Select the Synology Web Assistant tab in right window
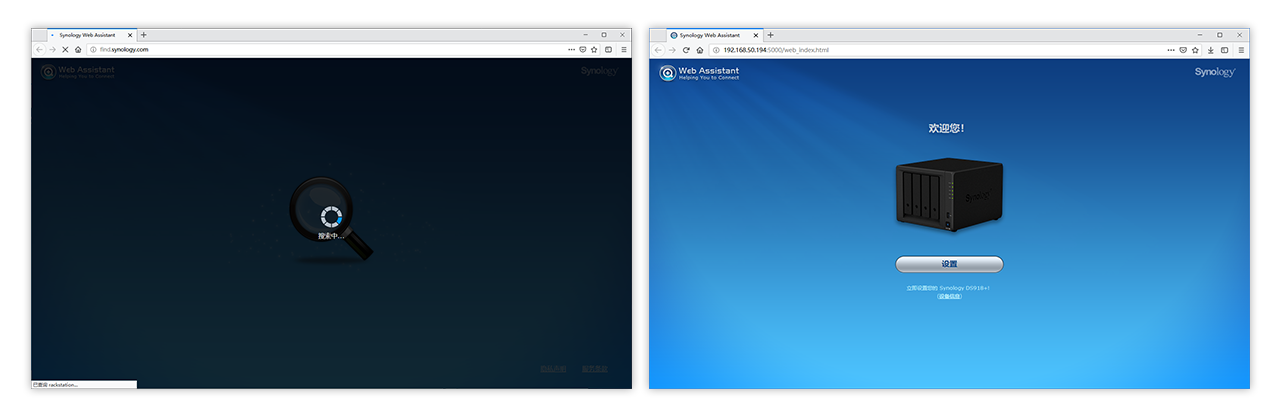This screenshot has height=420, width=1280. point(713,35)
